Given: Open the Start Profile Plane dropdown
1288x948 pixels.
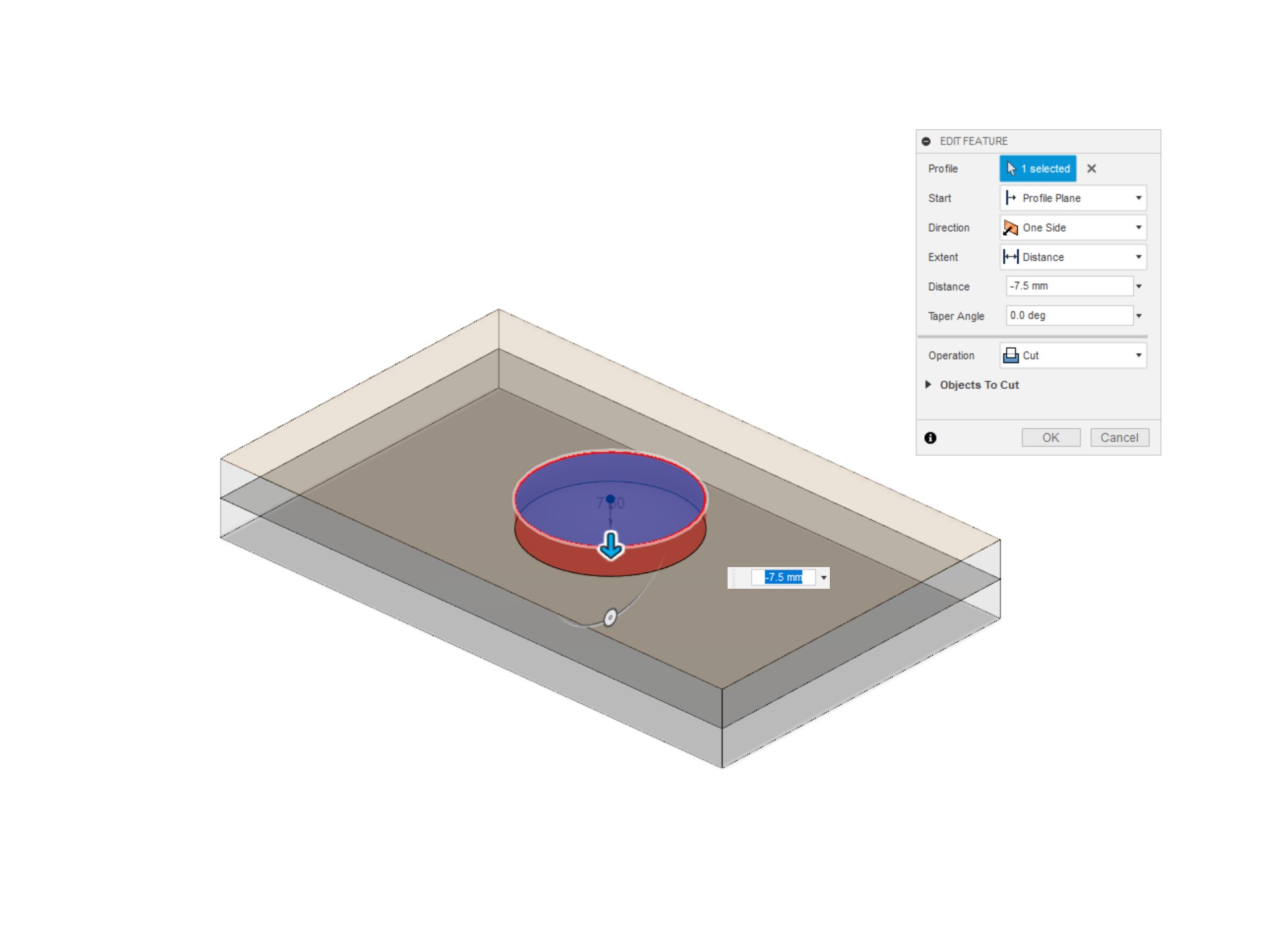Looking at the screenshot, I should pos(1073,198).
